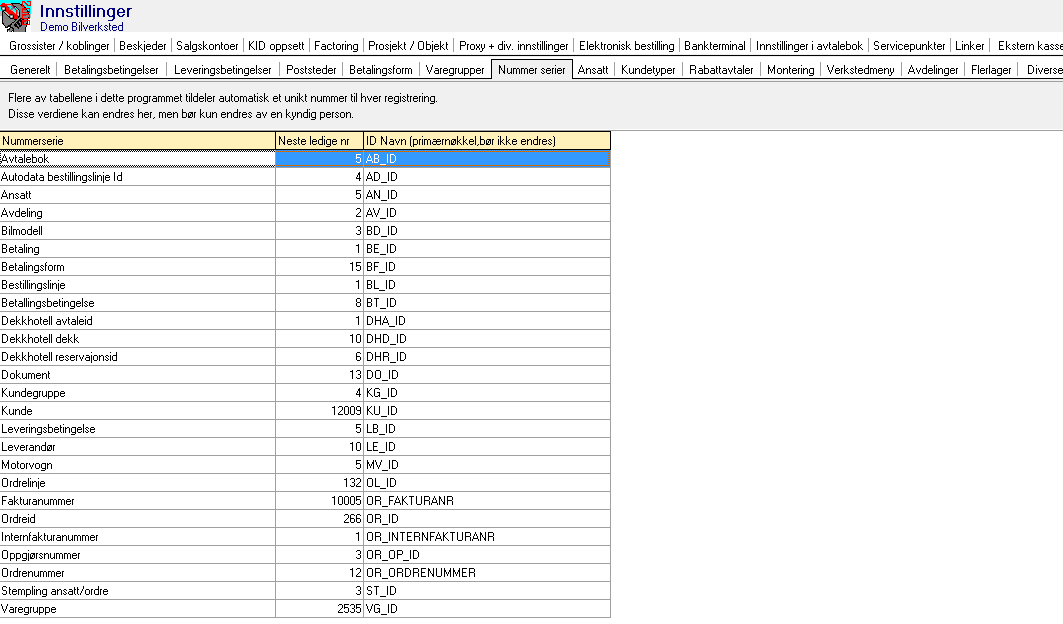Edit Kunde next number 12009
Viewport: 1063px width, 624px height.
(x=319, y=410)
